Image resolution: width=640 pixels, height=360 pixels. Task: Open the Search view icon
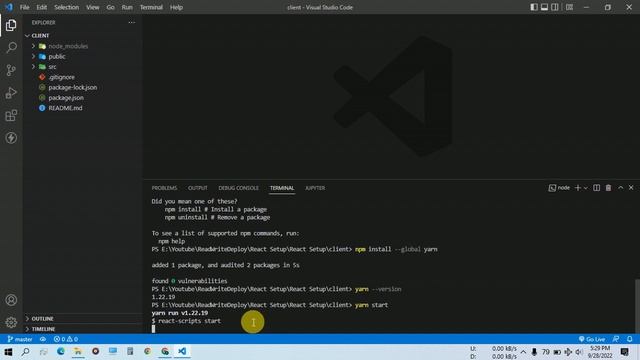[11, 48]
